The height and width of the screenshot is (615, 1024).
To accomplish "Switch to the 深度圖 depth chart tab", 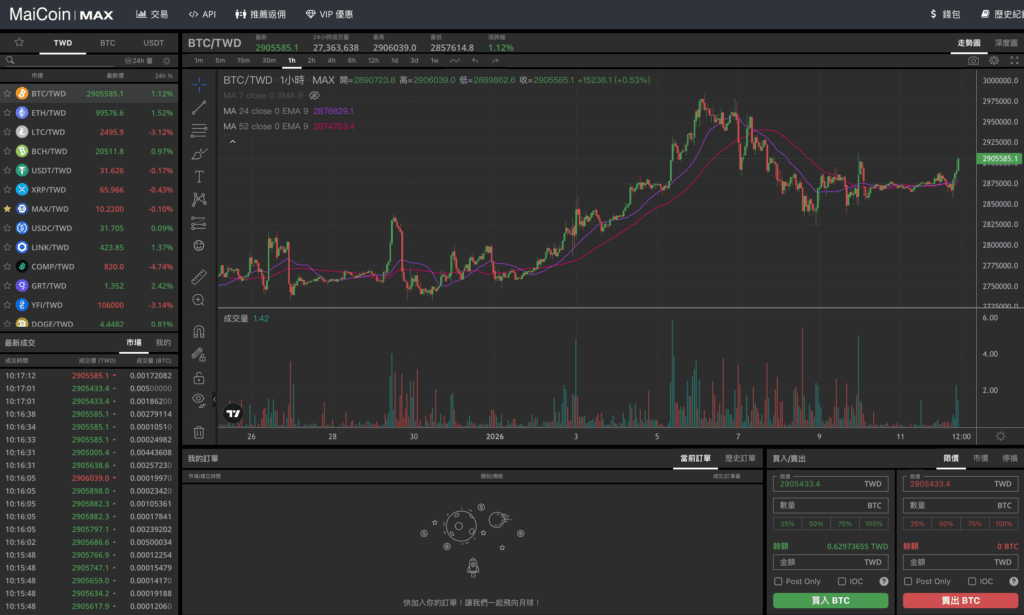I will point(1005,44).
